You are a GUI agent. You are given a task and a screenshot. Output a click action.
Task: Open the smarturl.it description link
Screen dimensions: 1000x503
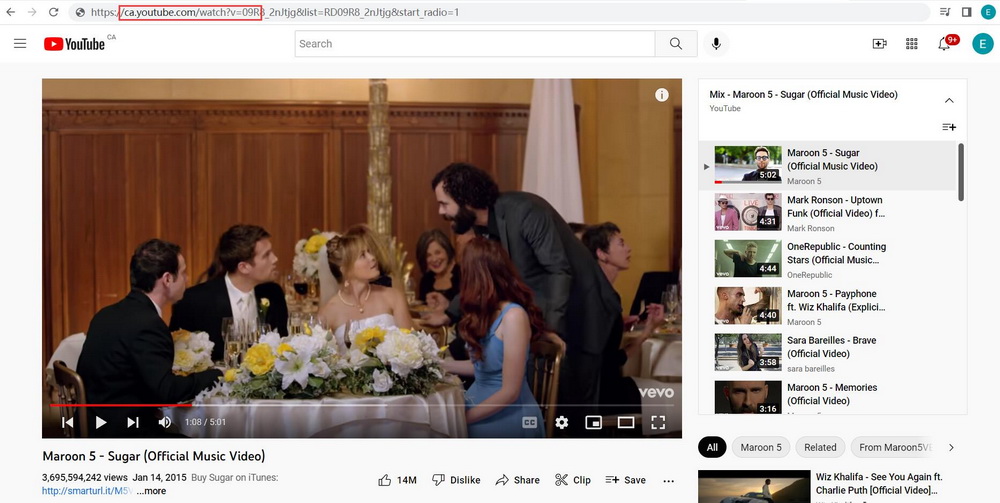coord(86,491)
